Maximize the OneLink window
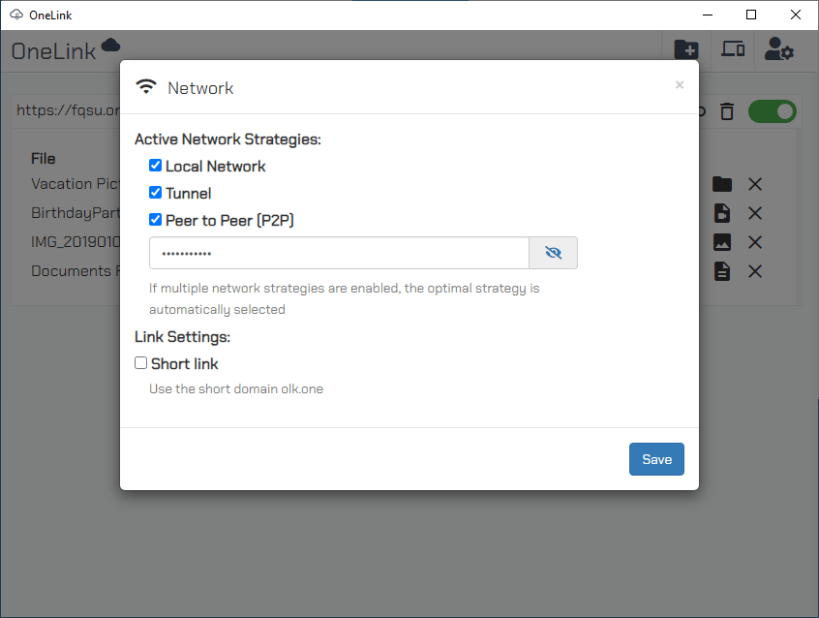This screenshot has width=819, height=618. [751, 15]
